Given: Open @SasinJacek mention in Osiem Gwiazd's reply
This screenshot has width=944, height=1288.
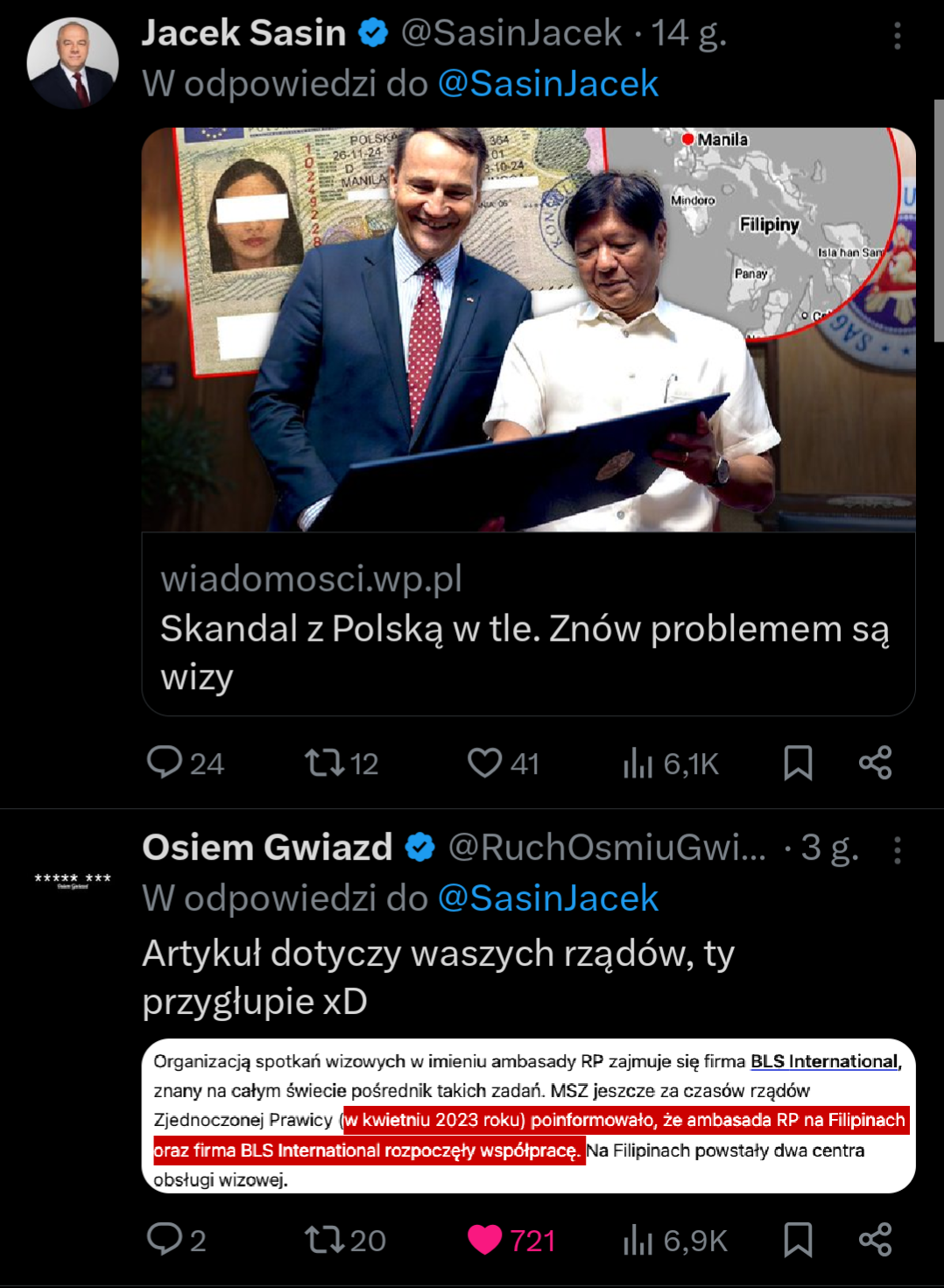Looking at the screenshot, I should pyautogui.click(x=547, y=898).
